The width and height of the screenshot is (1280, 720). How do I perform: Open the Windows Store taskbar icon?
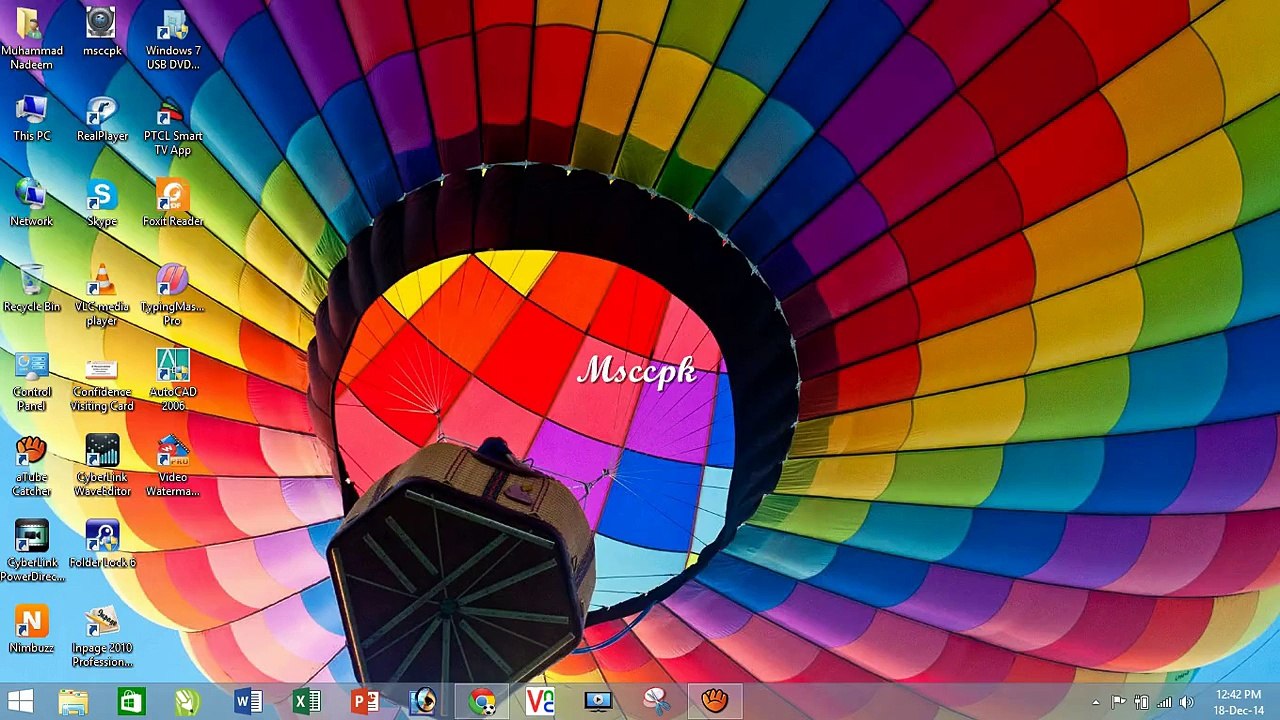click(131, 701)
